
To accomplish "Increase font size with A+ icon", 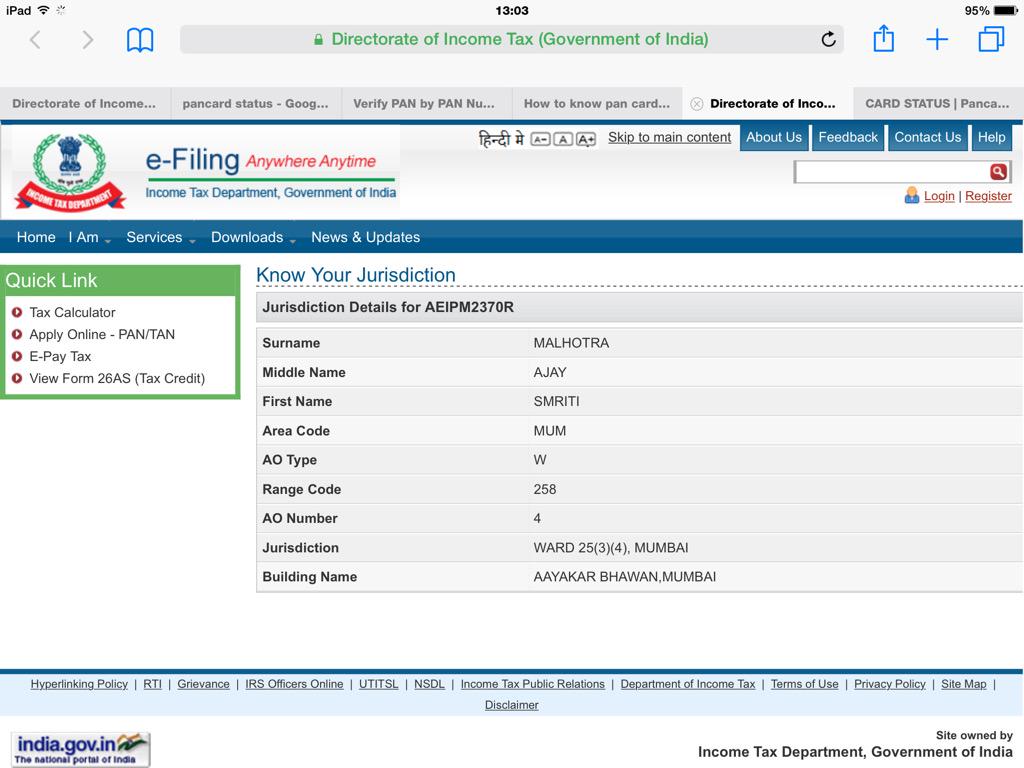I will pos(586,139).
